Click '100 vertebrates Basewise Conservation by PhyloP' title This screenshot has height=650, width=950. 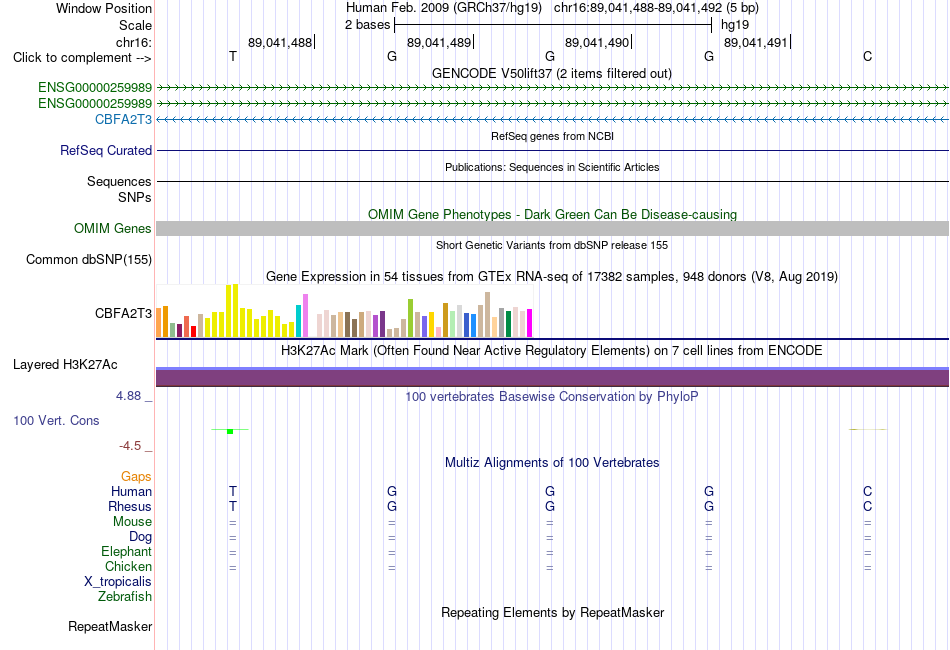click(x=552, y=397)
